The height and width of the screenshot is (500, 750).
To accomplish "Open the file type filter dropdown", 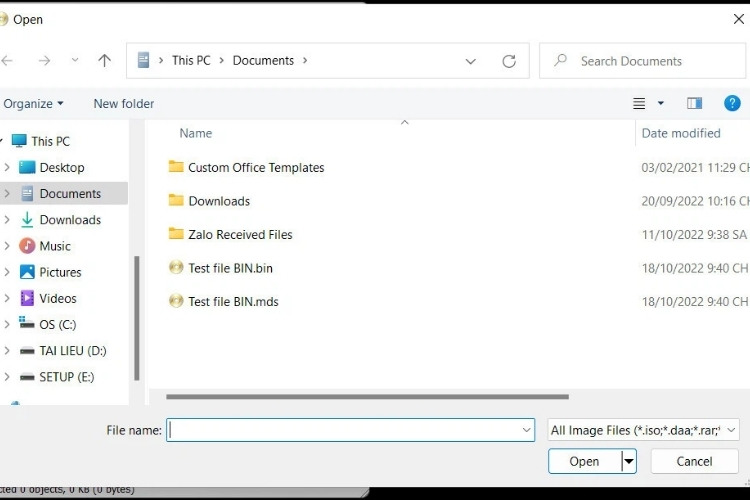I will click(x=643, y=430).
